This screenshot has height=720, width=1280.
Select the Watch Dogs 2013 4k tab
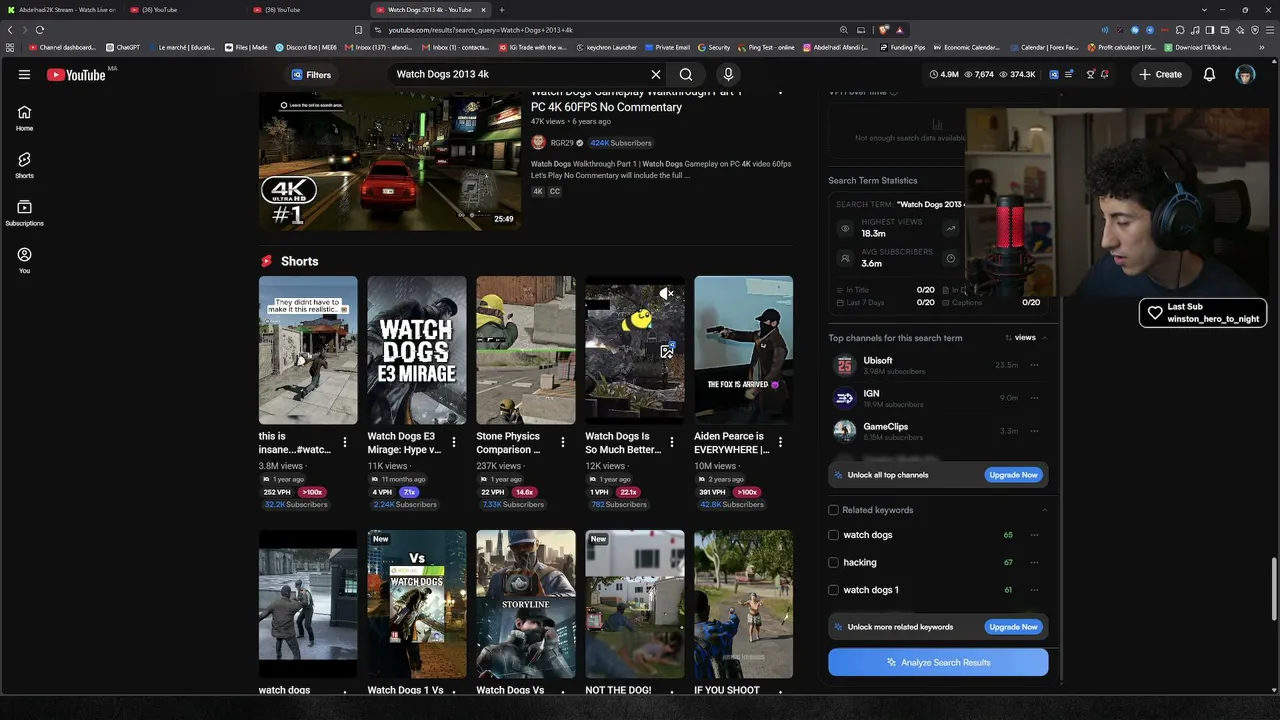[431, 10]
